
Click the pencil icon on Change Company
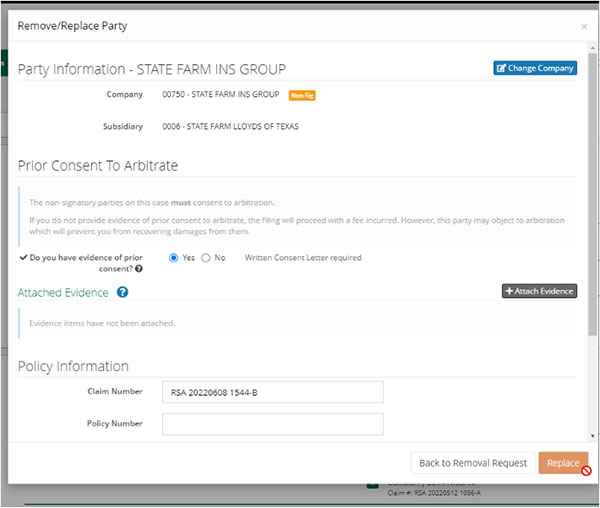click(501, 68)
